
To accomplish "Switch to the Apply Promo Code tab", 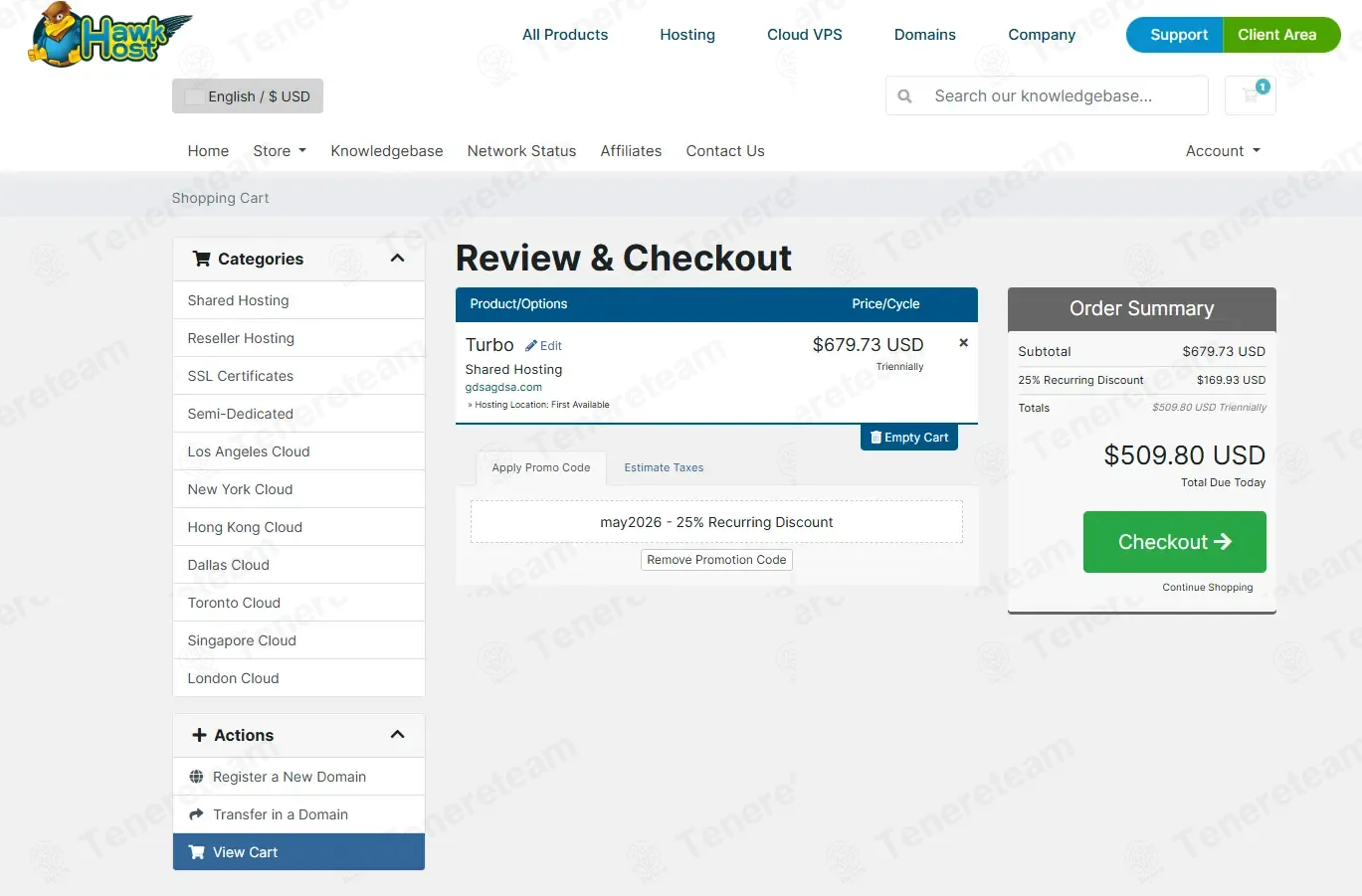I will tap(541, 467).
